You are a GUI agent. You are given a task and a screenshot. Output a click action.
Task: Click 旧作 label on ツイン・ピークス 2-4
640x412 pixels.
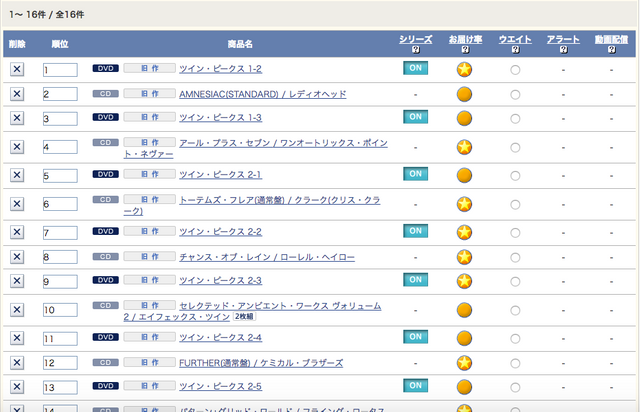(149, 337)
